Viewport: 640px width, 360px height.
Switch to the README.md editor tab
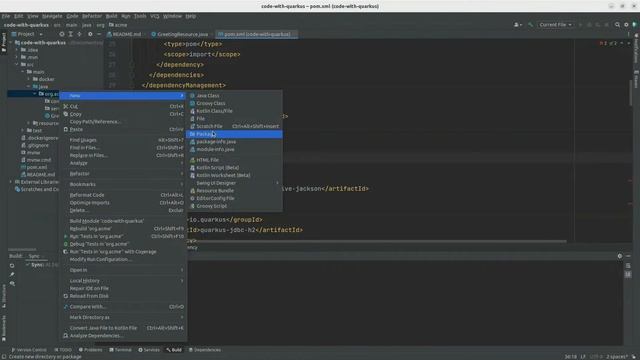pyautogui.click(x=124, y=34)
